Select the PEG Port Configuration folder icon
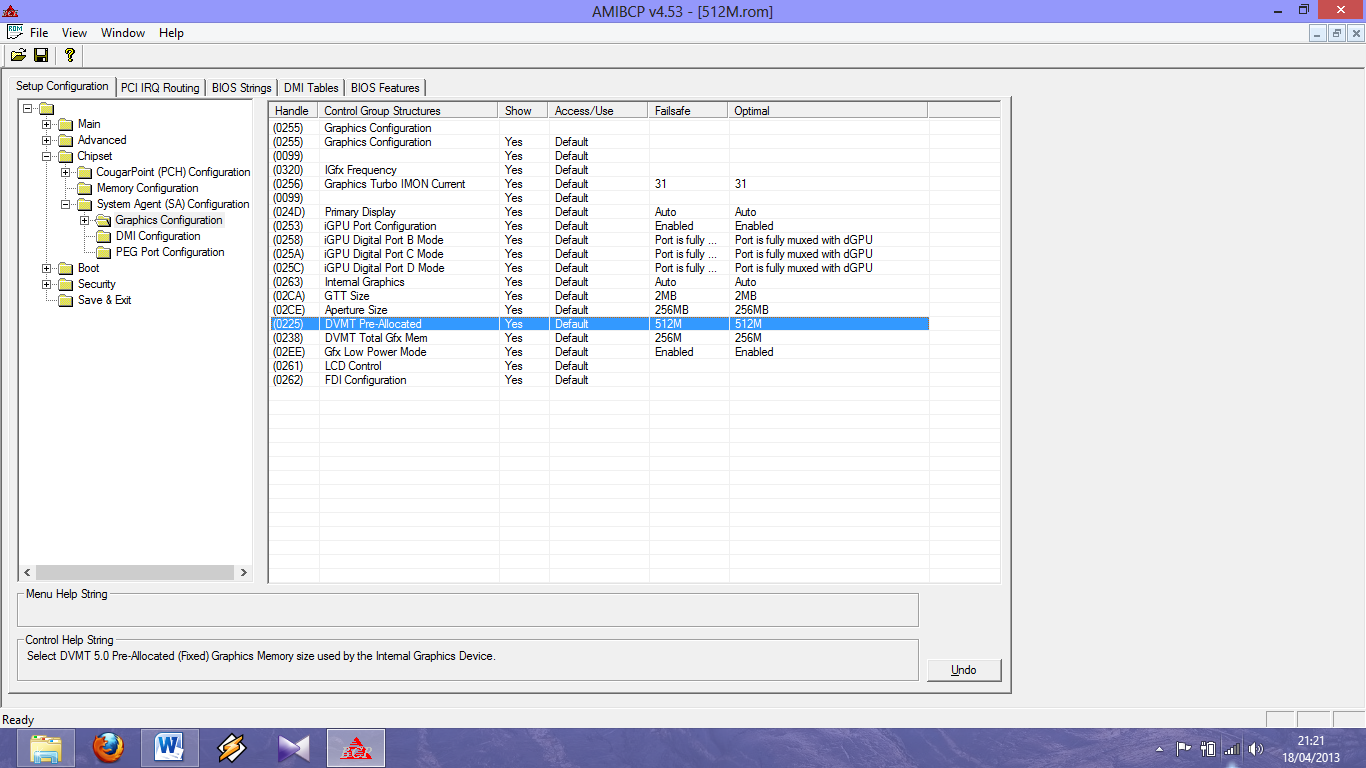1366x768 pixels. tap(103, 252)
